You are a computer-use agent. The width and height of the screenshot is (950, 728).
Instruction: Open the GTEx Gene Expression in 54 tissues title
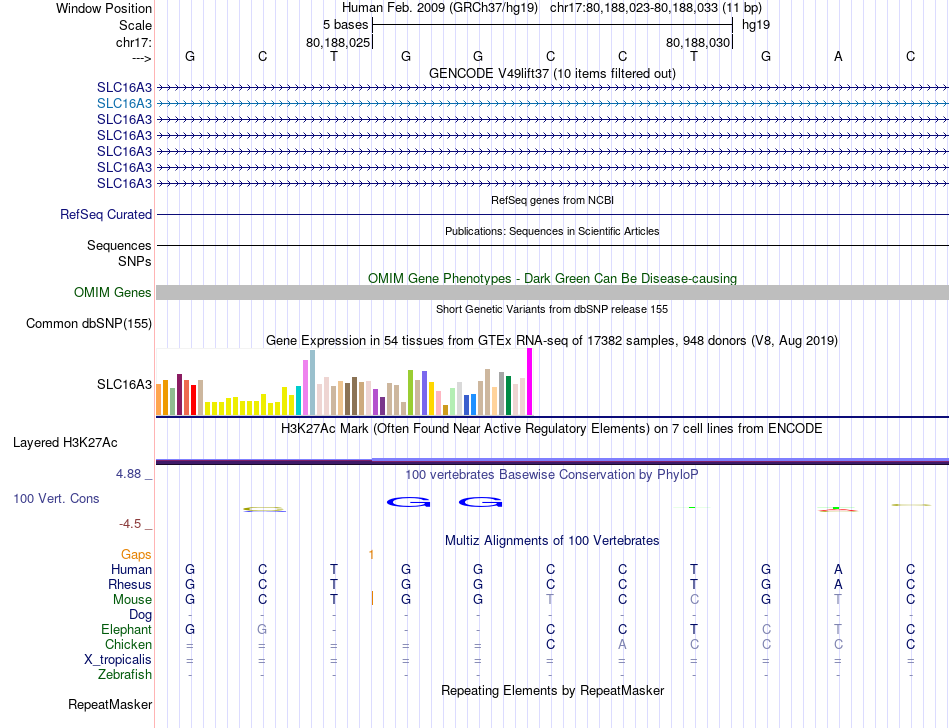[x=552, y=340]
